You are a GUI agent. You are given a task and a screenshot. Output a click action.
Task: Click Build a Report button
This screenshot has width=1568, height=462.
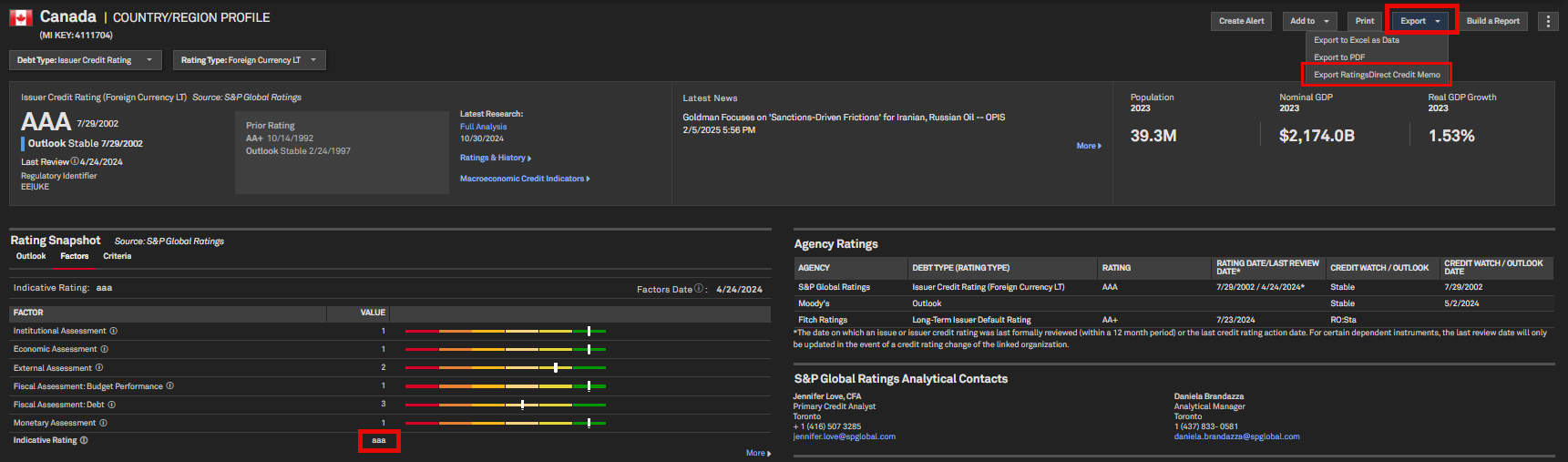(1493, 21)
